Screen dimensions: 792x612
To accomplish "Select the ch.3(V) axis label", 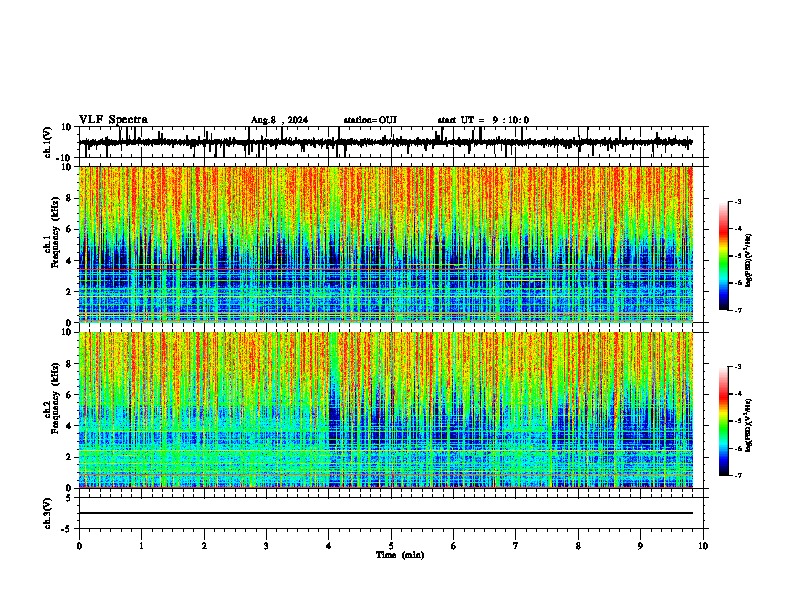I will click(48, 513).
